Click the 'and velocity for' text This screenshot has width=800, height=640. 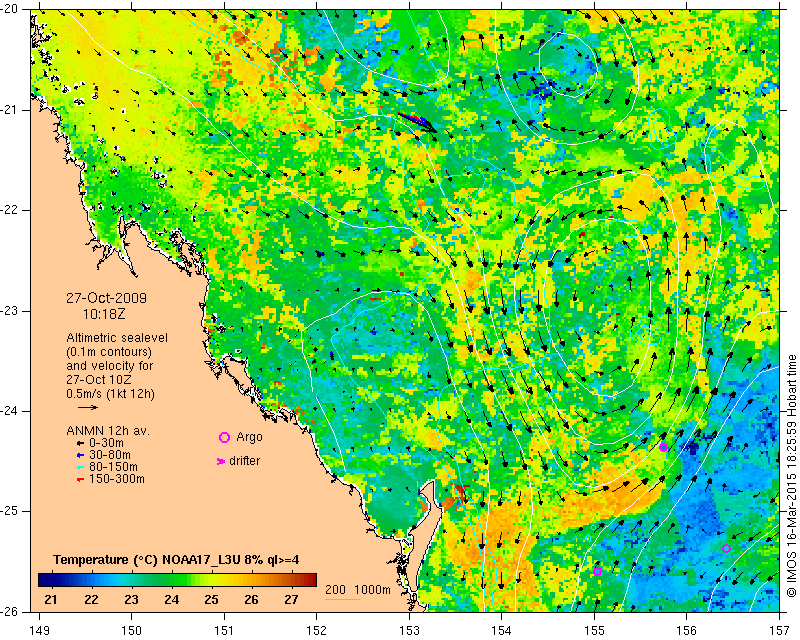point(109,366)
